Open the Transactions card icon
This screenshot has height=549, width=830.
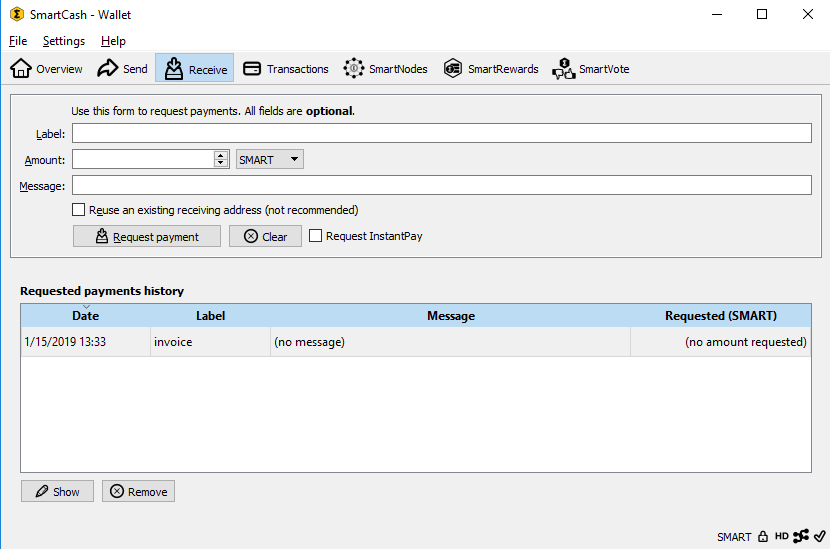click(x=252, y=68)
